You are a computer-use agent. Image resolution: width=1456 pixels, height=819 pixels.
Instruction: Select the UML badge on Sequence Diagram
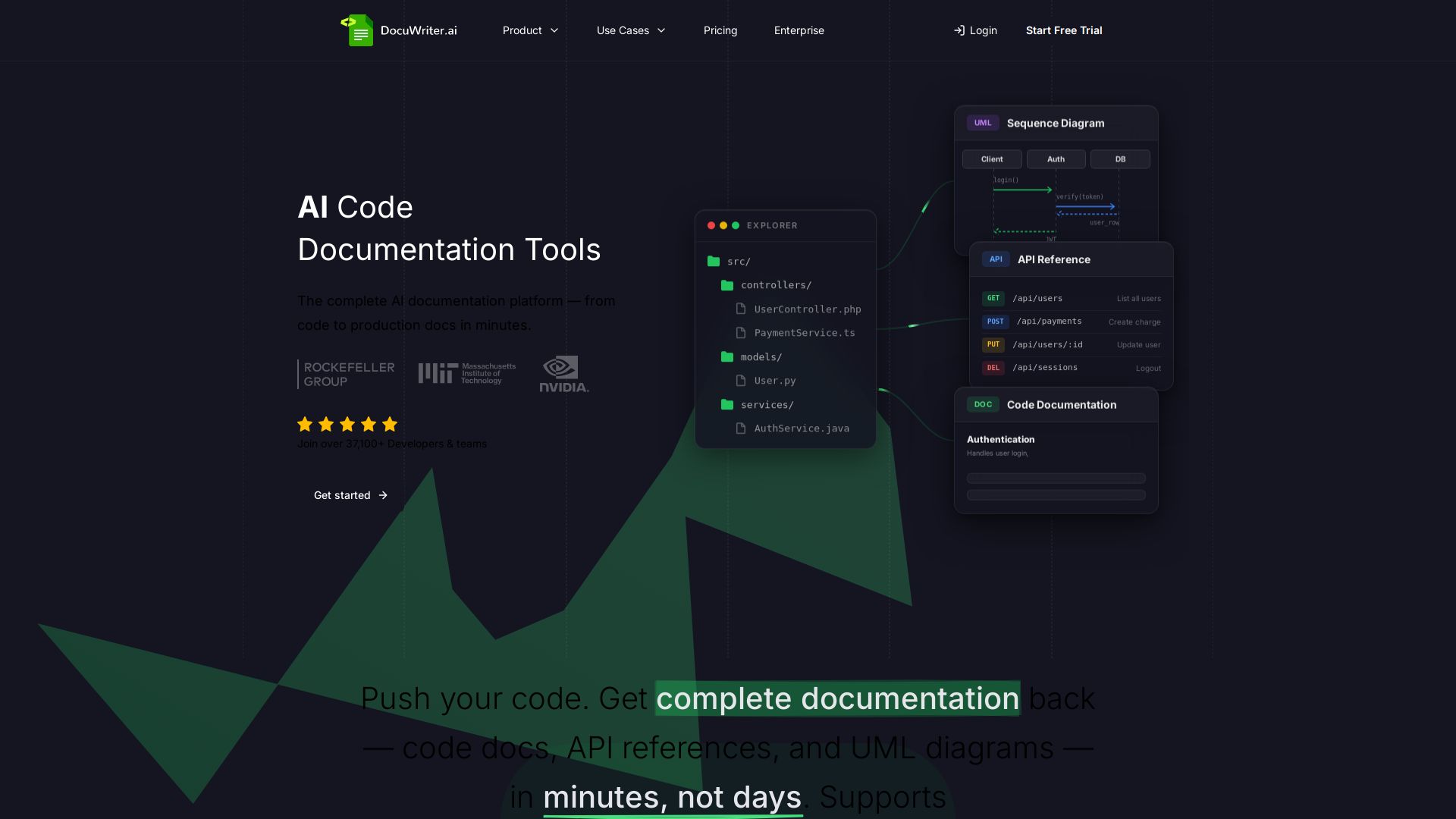(982, 122)
